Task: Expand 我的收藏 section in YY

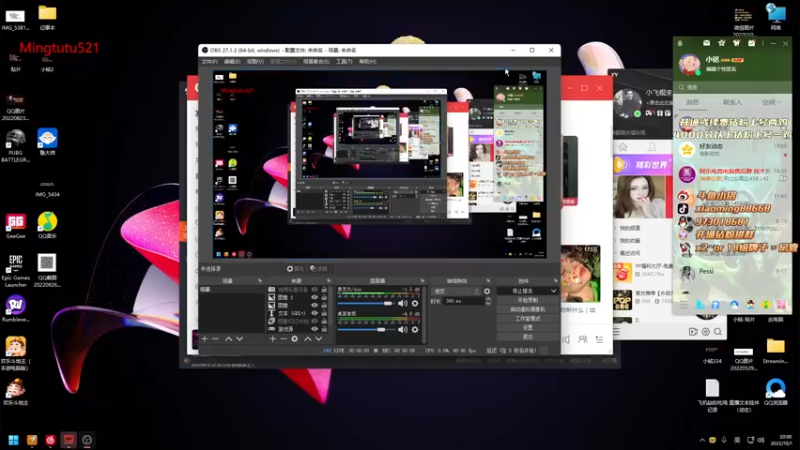Action: click(616, 240)
